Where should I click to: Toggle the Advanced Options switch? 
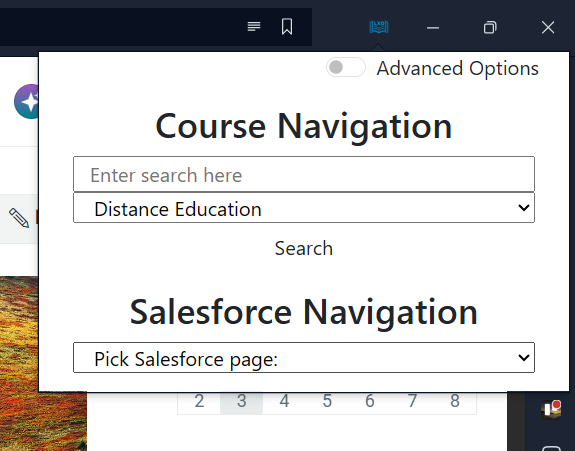click(346, 67)
